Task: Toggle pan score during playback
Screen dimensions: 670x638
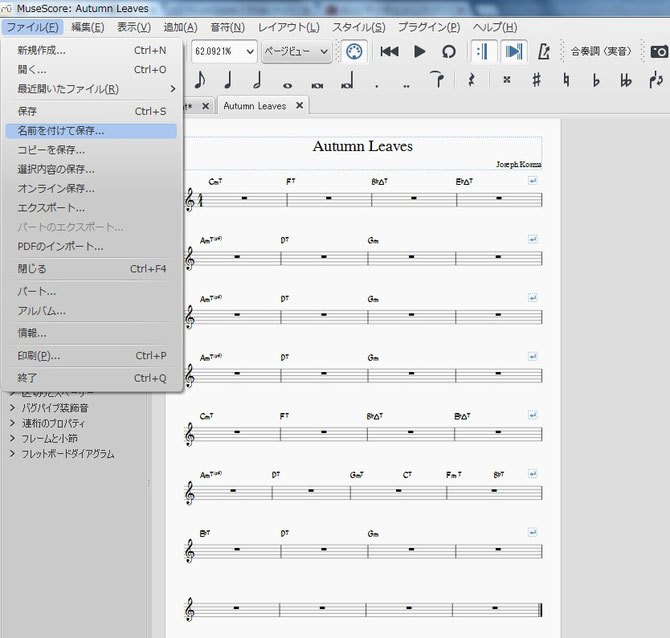Action: tap(514, 52)
